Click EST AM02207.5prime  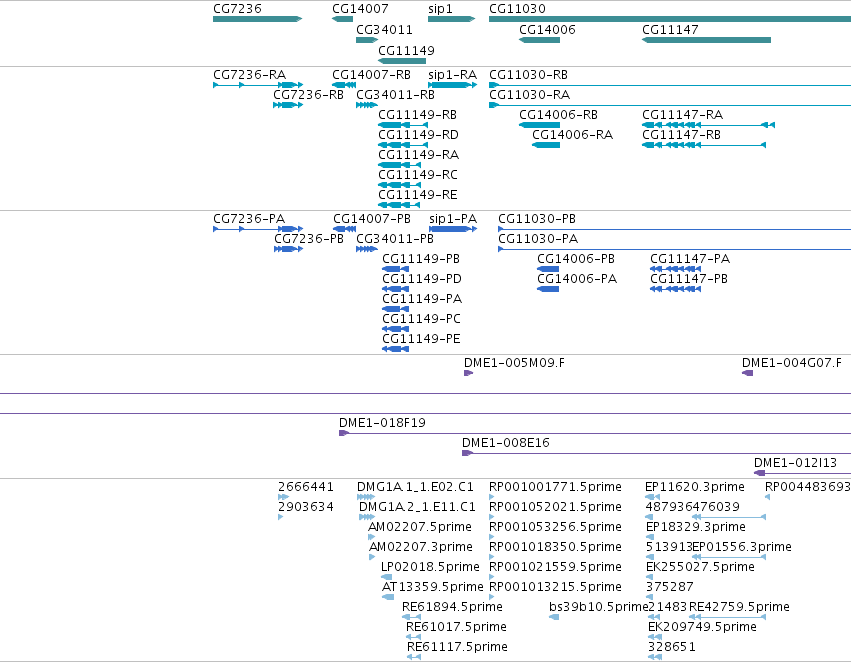pos(372,537)
